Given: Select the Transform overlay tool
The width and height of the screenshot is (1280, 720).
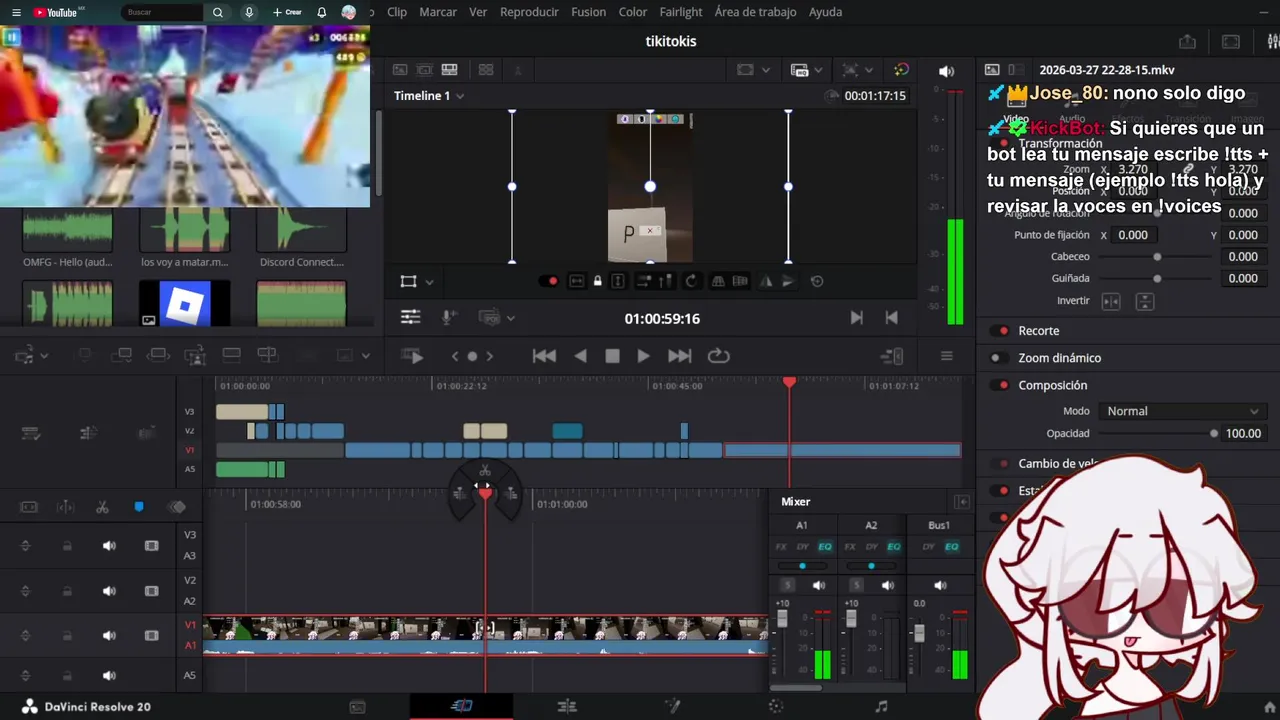Looking at the screenshot, I should 408,282.
